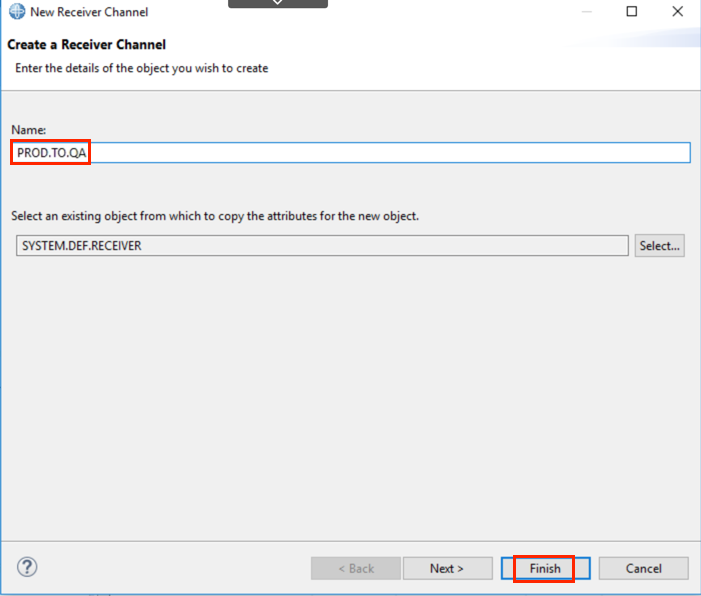Click the SYSTEM.DEF.RECEIVER copy-from field
Image resolution: width=701 pixels, height=596 pixels.
pyautogui.click(x=322, y=246)
